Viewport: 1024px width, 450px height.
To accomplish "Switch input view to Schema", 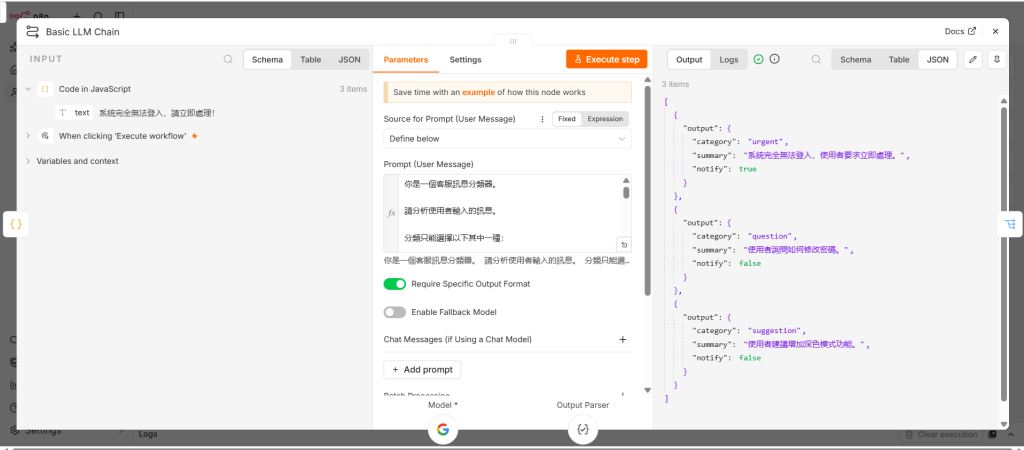I will [x=267, y=59].
